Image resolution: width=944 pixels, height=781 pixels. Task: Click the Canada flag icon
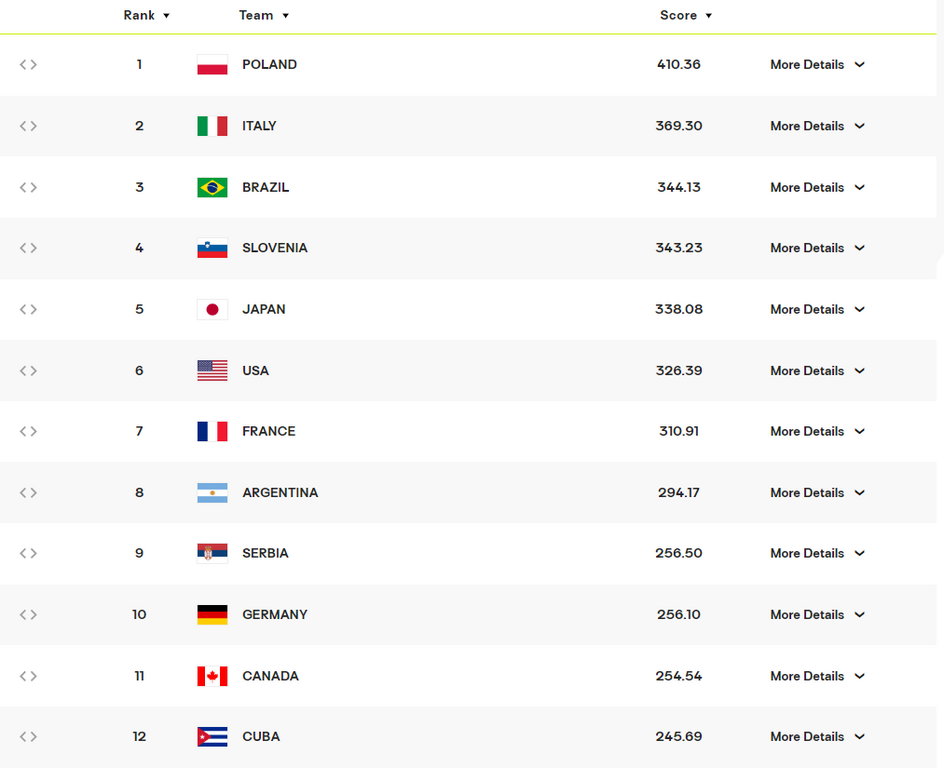point(212,676)
